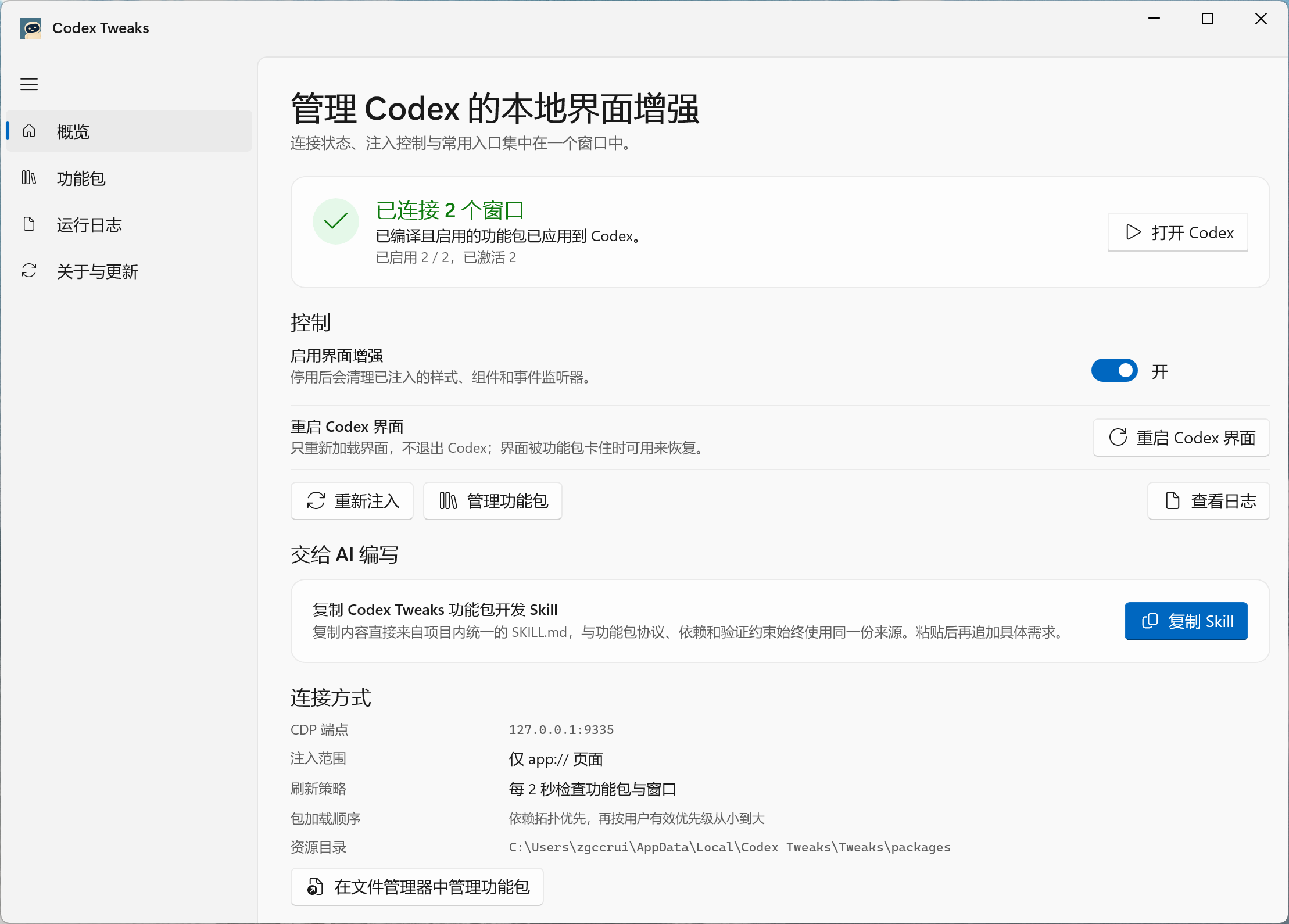Launch Codex with the 打开 Codex button
Screen dimensions: 1289x924
1178,232
